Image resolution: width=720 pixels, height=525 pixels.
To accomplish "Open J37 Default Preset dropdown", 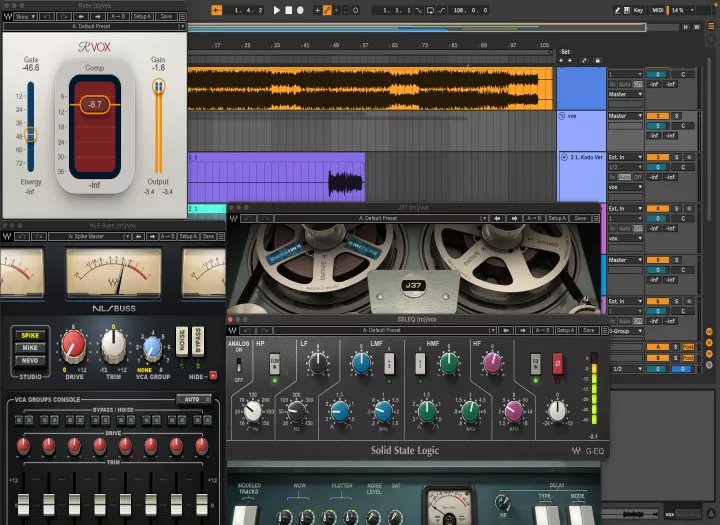I will pos(381,219).
